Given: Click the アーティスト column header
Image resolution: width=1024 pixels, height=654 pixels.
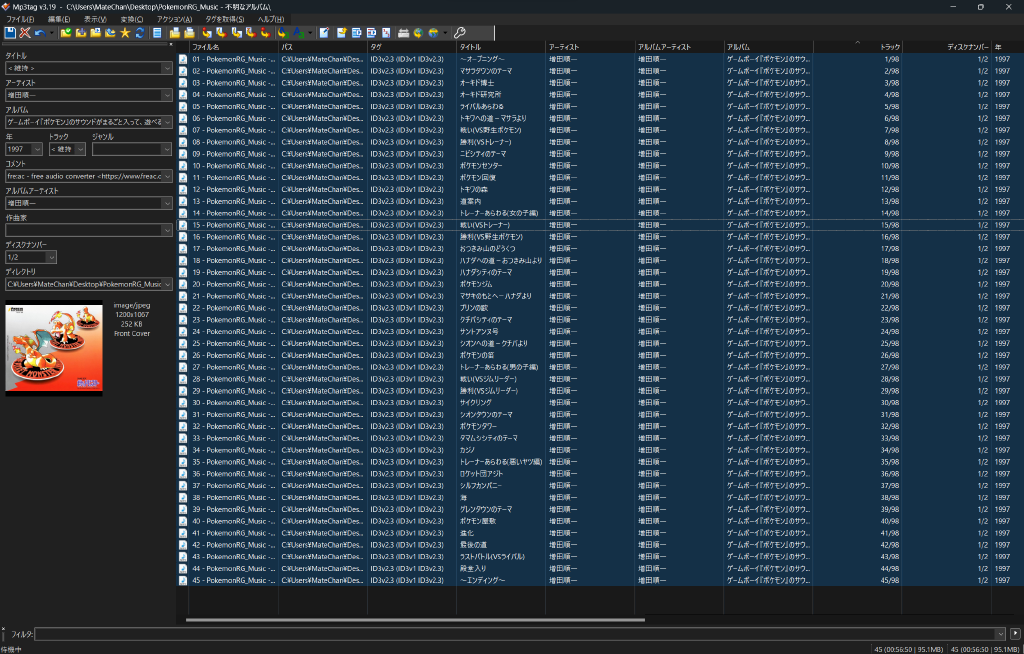Looking at the screenshot, I should click(590, 47).
